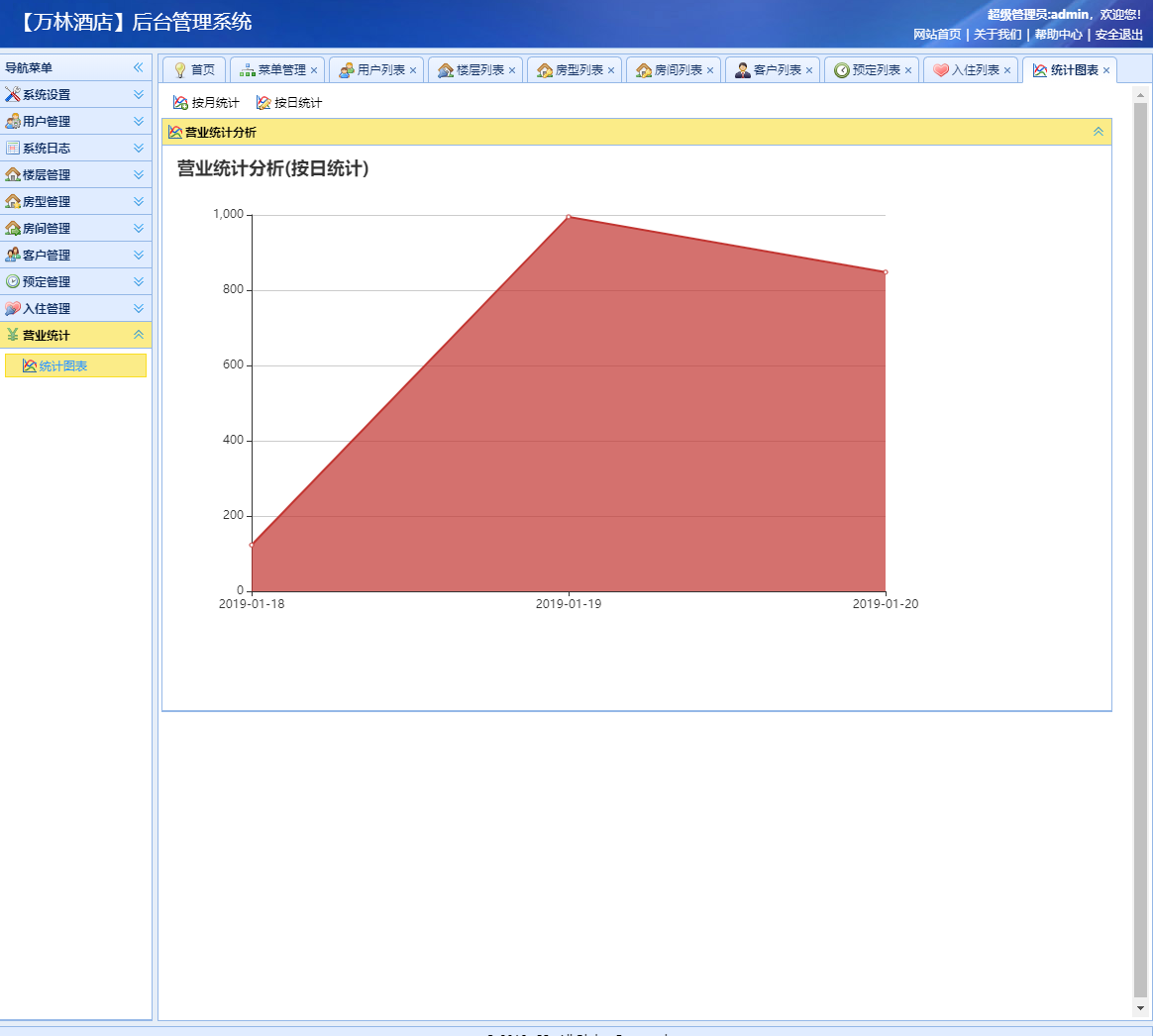Collapse the 导航菜单 sidebar panel
The height and width of the screenshot is (1036, 1153).
point(139,68)
